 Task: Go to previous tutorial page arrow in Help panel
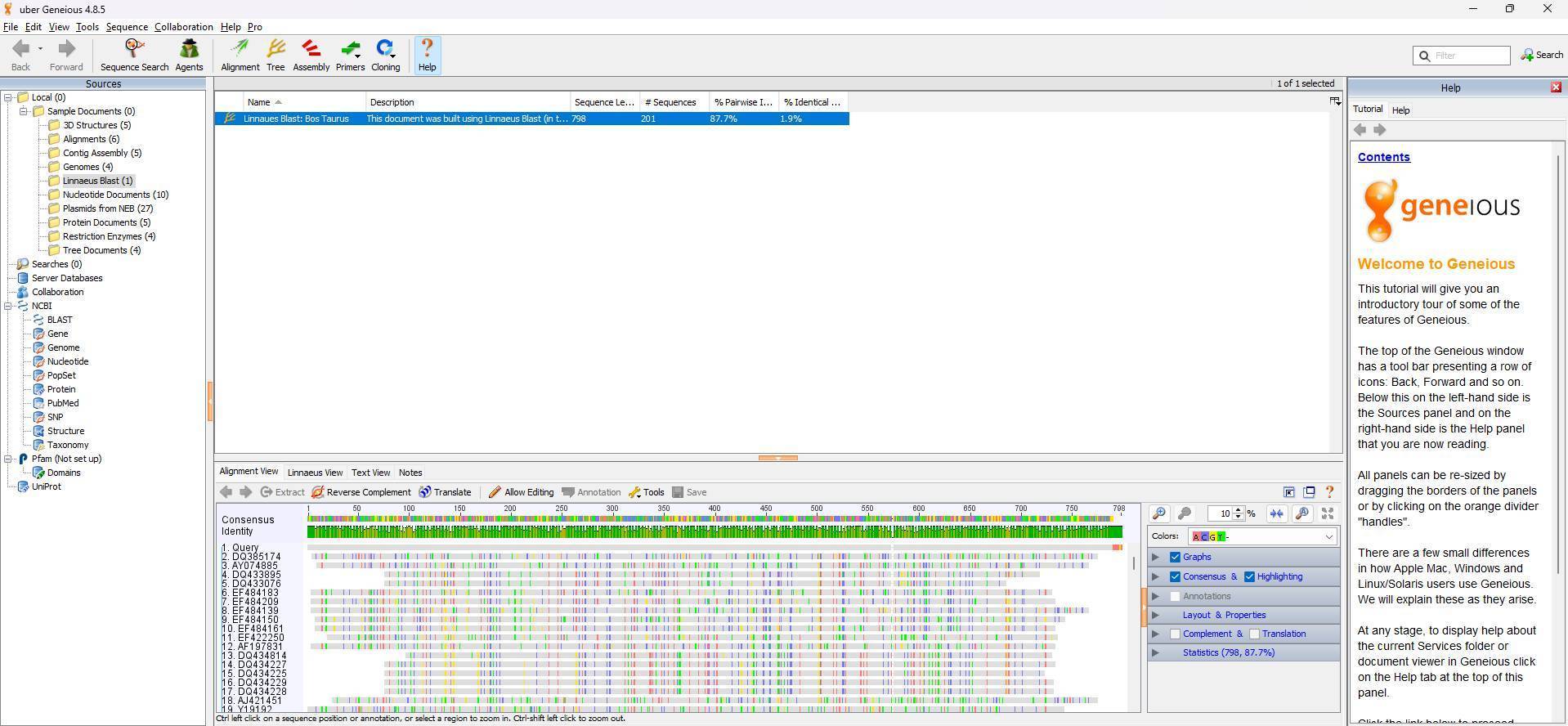point(1360,130)
